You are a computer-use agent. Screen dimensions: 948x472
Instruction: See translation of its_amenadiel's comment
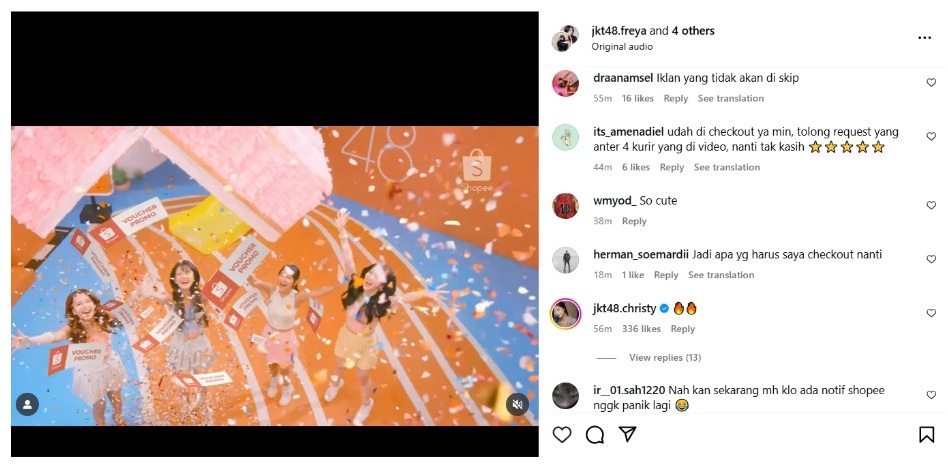727,167
